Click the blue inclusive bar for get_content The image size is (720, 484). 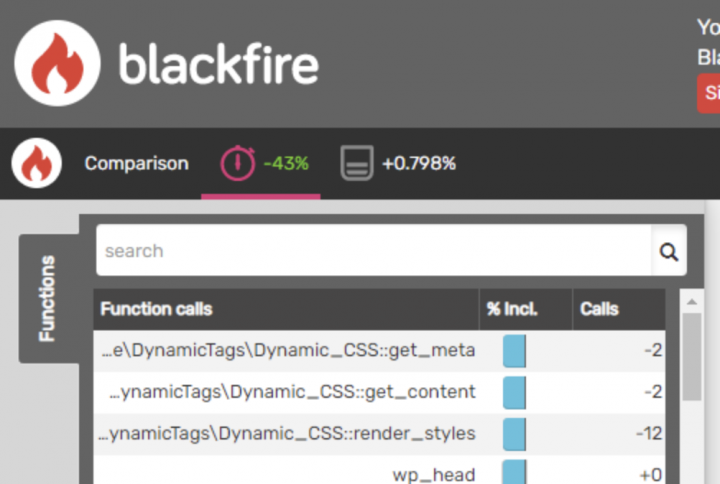point(514,393)
